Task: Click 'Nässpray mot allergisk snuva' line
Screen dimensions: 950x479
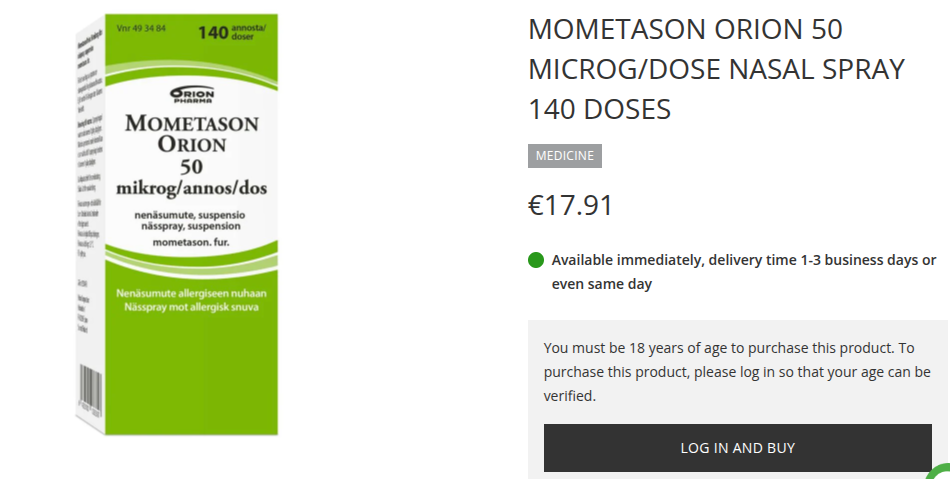Action: point(191,306)
